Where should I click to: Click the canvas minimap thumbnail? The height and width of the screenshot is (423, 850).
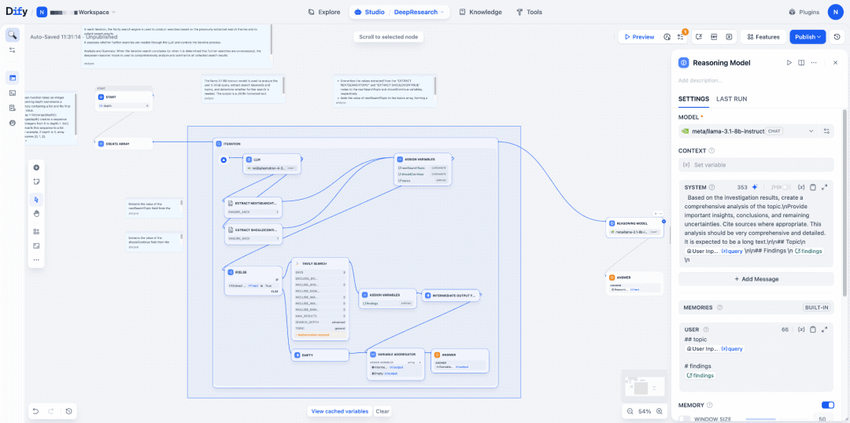[x=644, y=386]
